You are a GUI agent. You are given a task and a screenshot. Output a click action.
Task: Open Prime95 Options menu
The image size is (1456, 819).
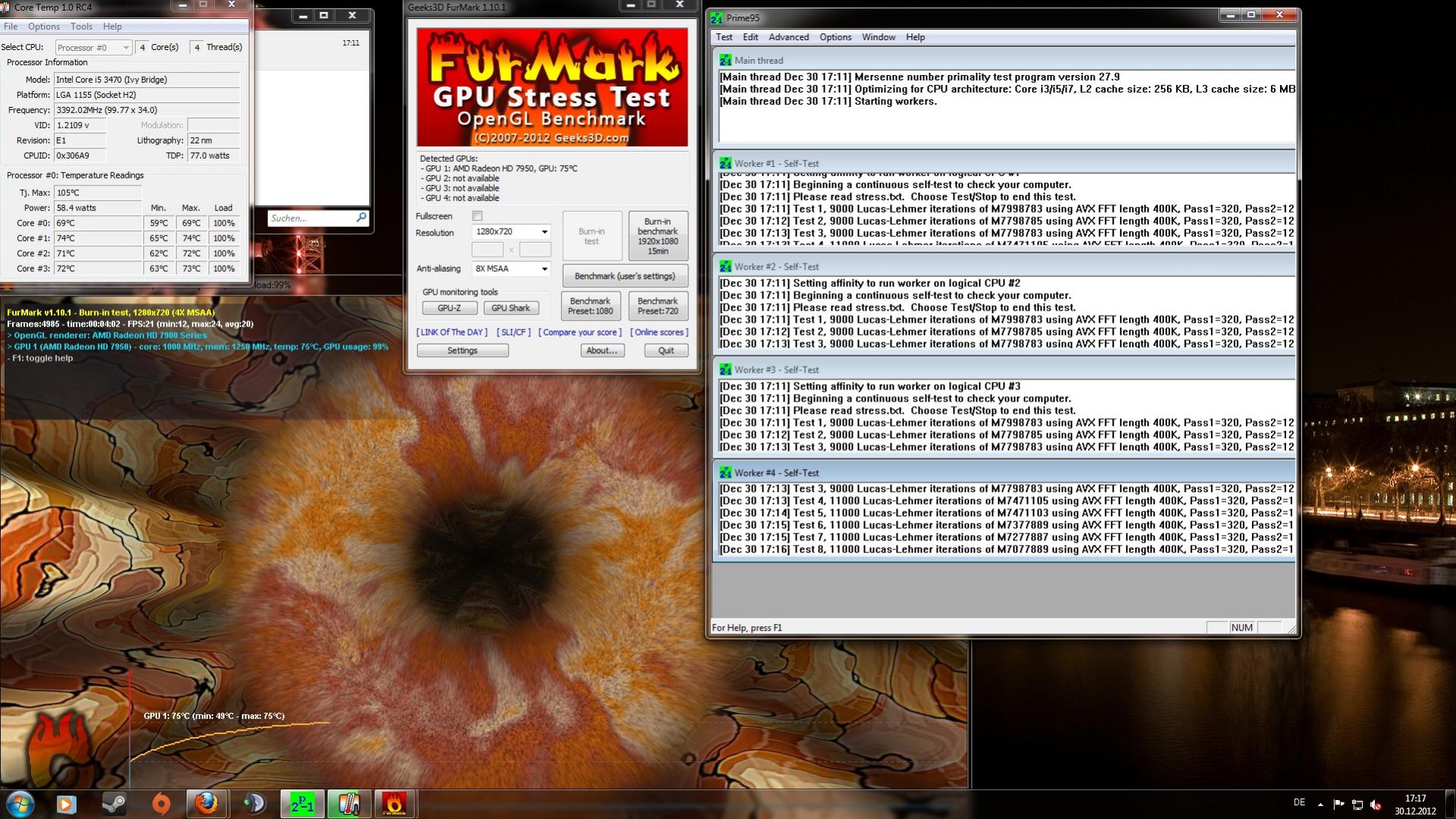coord(835,37)
